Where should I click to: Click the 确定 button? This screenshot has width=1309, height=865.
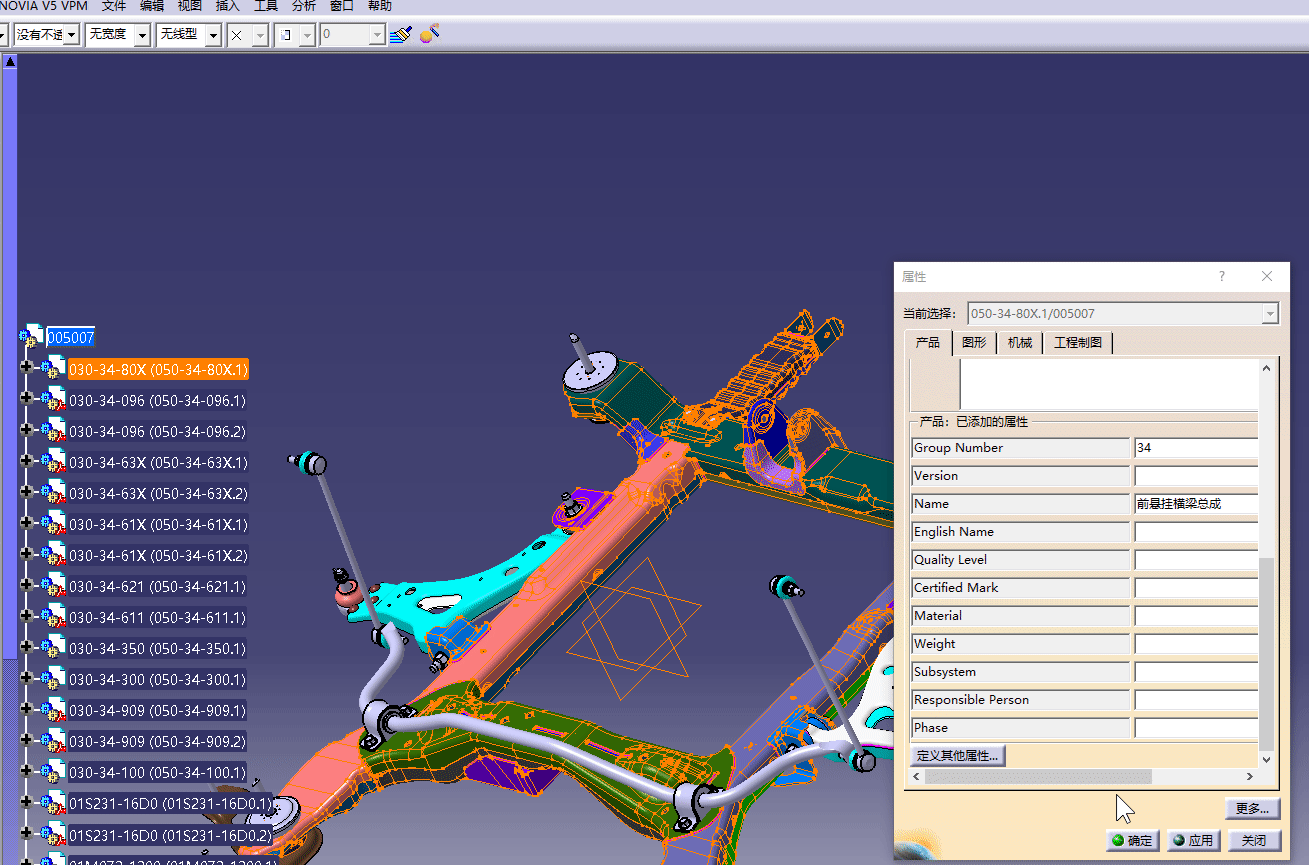1132,840
